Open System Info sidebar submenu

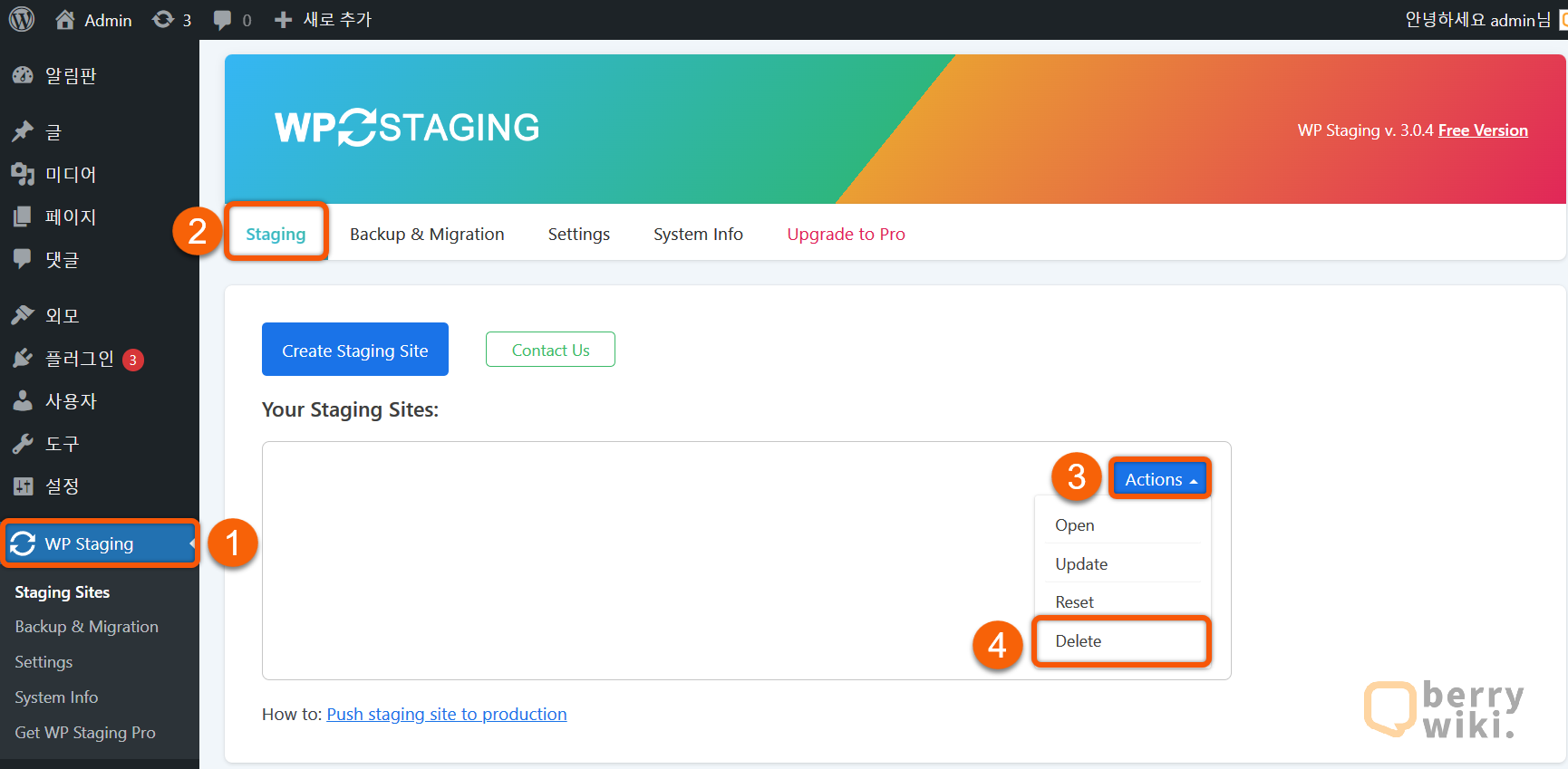coord(56,697)
